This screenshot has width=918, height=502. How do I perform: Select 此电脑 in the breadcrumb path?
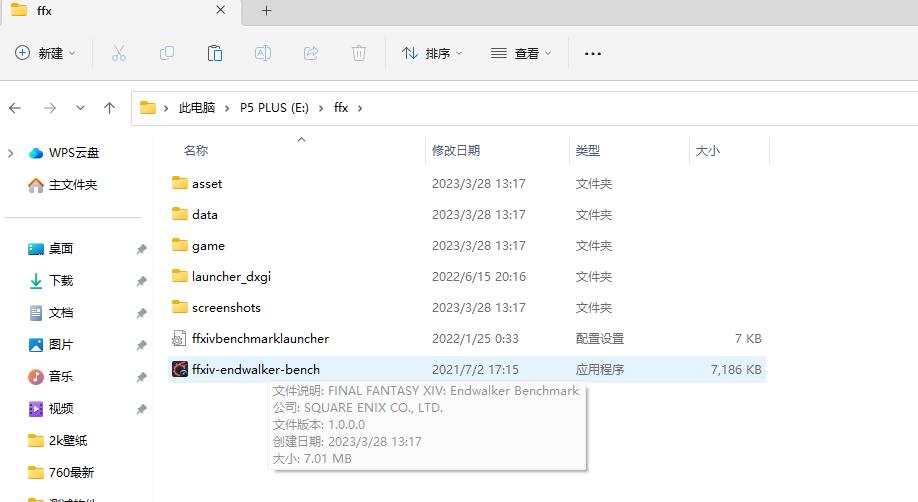click(197, 108)
